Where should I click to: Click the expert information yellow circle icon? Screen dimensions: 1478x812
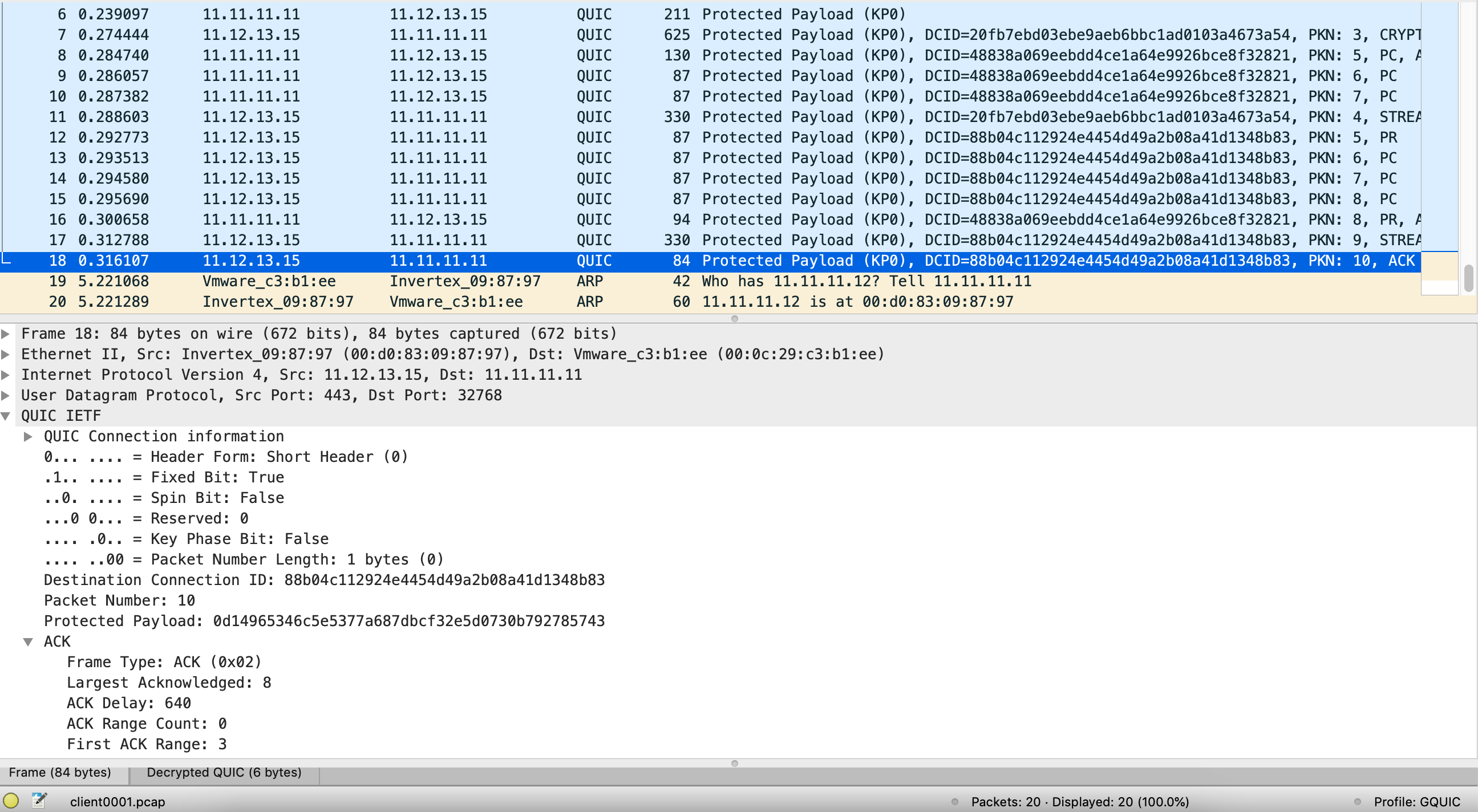11,801
